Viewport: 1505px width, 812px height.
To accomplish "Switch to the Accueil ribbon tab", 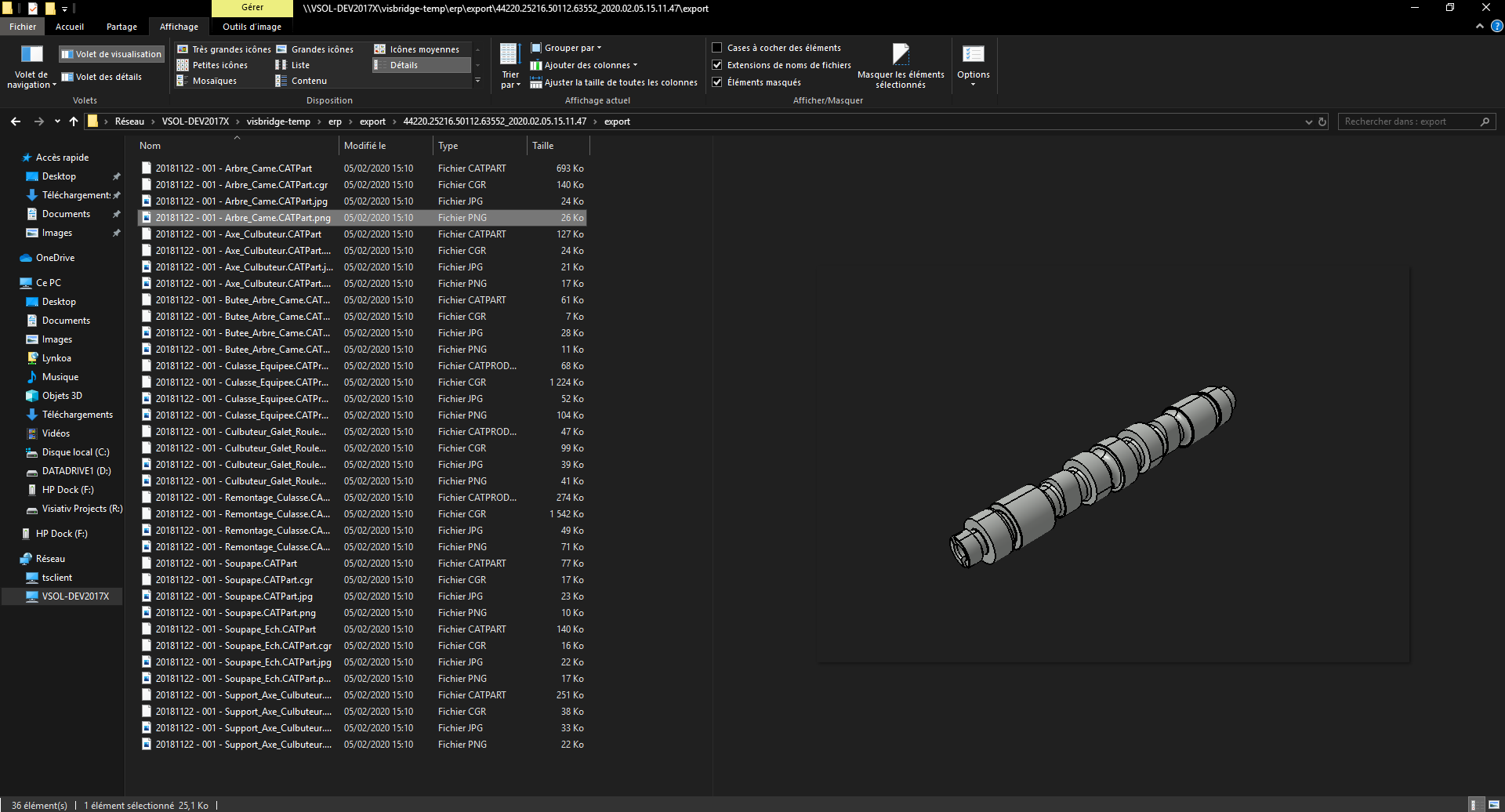I will pyautogui.click(x=69, y=27).
